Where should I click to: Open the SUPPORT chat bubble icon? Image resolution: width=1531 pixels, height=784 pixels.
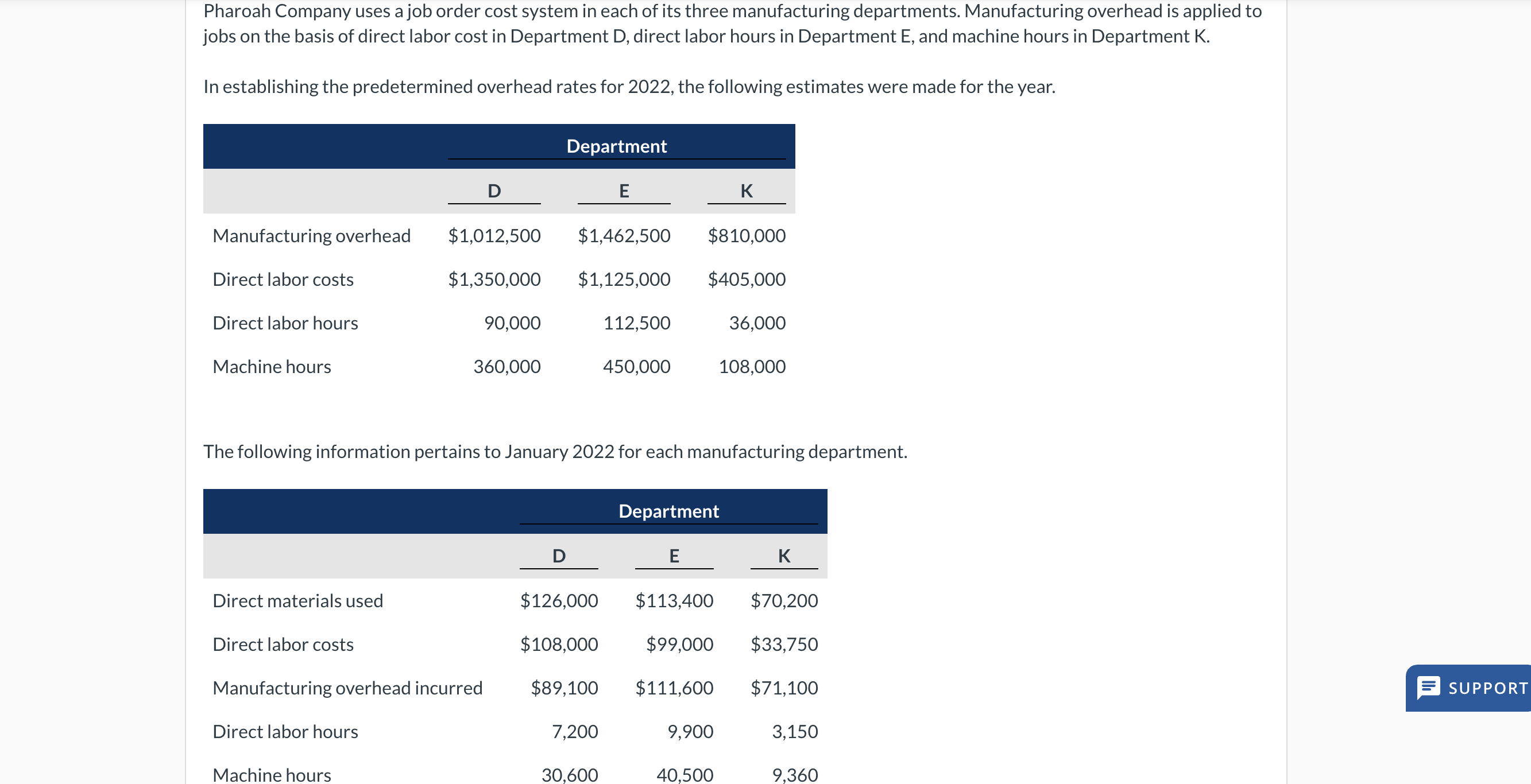(1429, 688)
